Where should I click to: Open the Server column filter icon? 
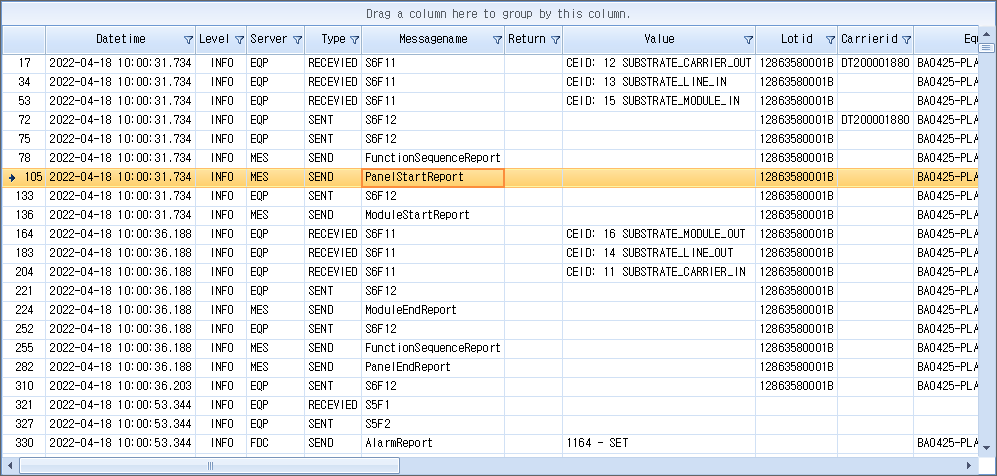(x=297, y=40)
